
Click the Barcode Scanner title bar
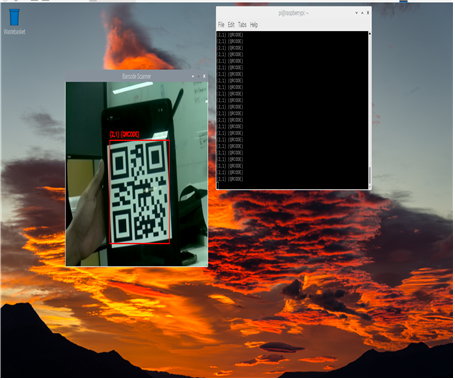tap(136, 76)
